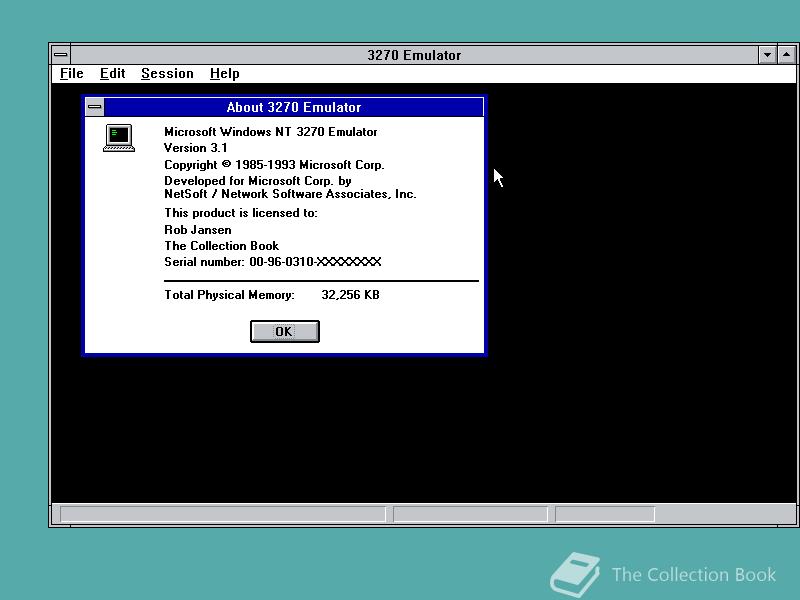Viewport: 800px width, 600px height.
Task: Open the Session menu
Action: coord(167,73)
